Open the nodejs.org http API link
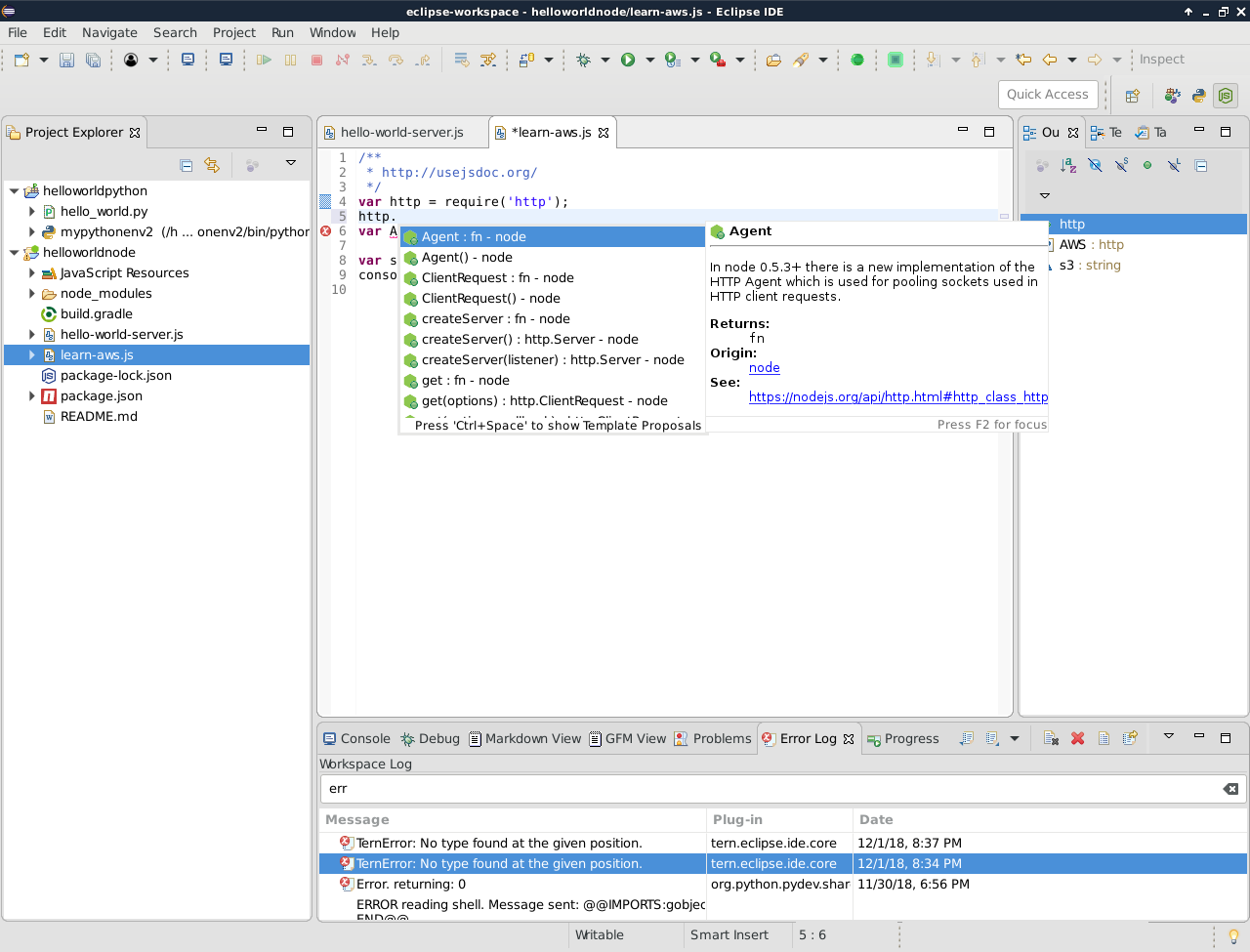1250x952 pixels. click(898, 397)
